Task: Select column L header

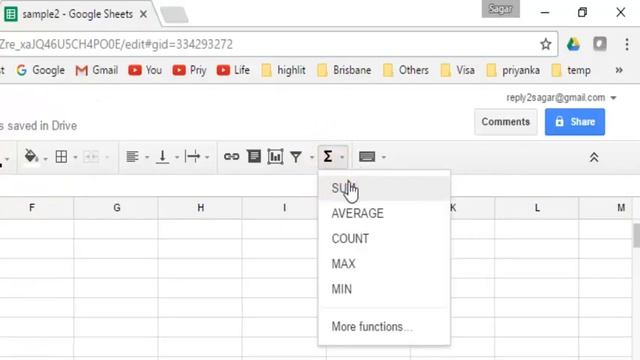Action: pyautogui.click(x=537, y=208)
